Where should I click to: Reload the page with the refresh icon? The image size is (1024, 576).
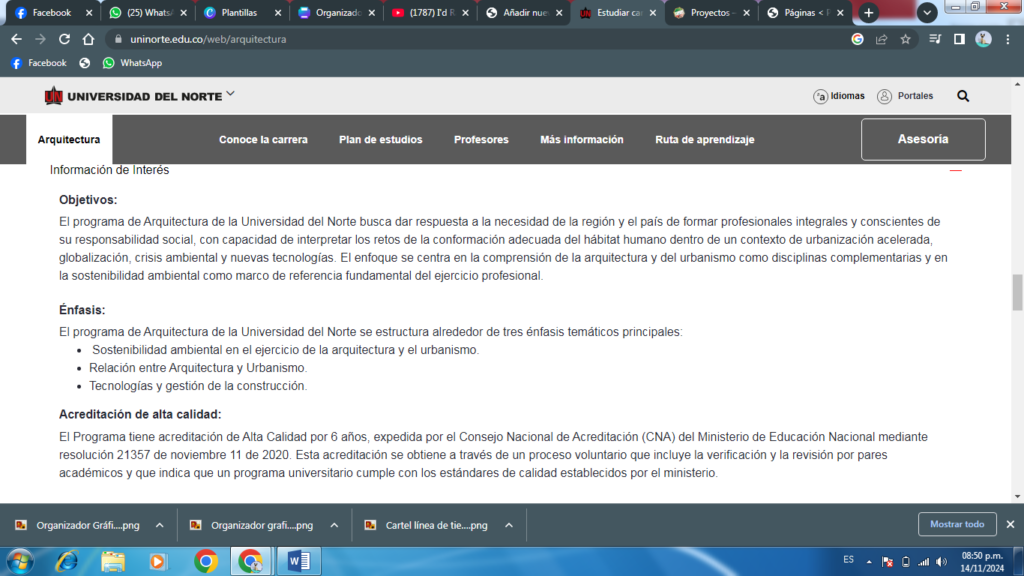pos(65,39)
